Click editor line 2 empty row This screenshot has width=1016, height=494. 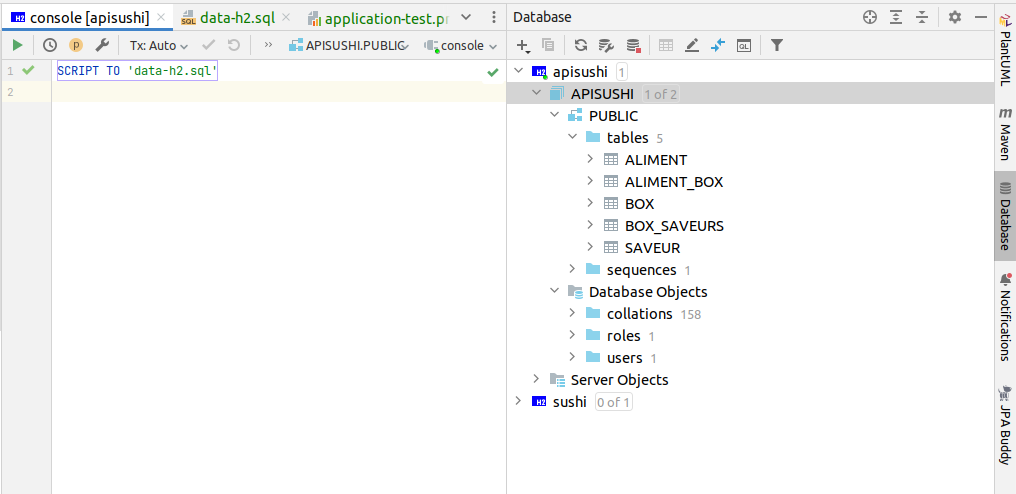279,92
